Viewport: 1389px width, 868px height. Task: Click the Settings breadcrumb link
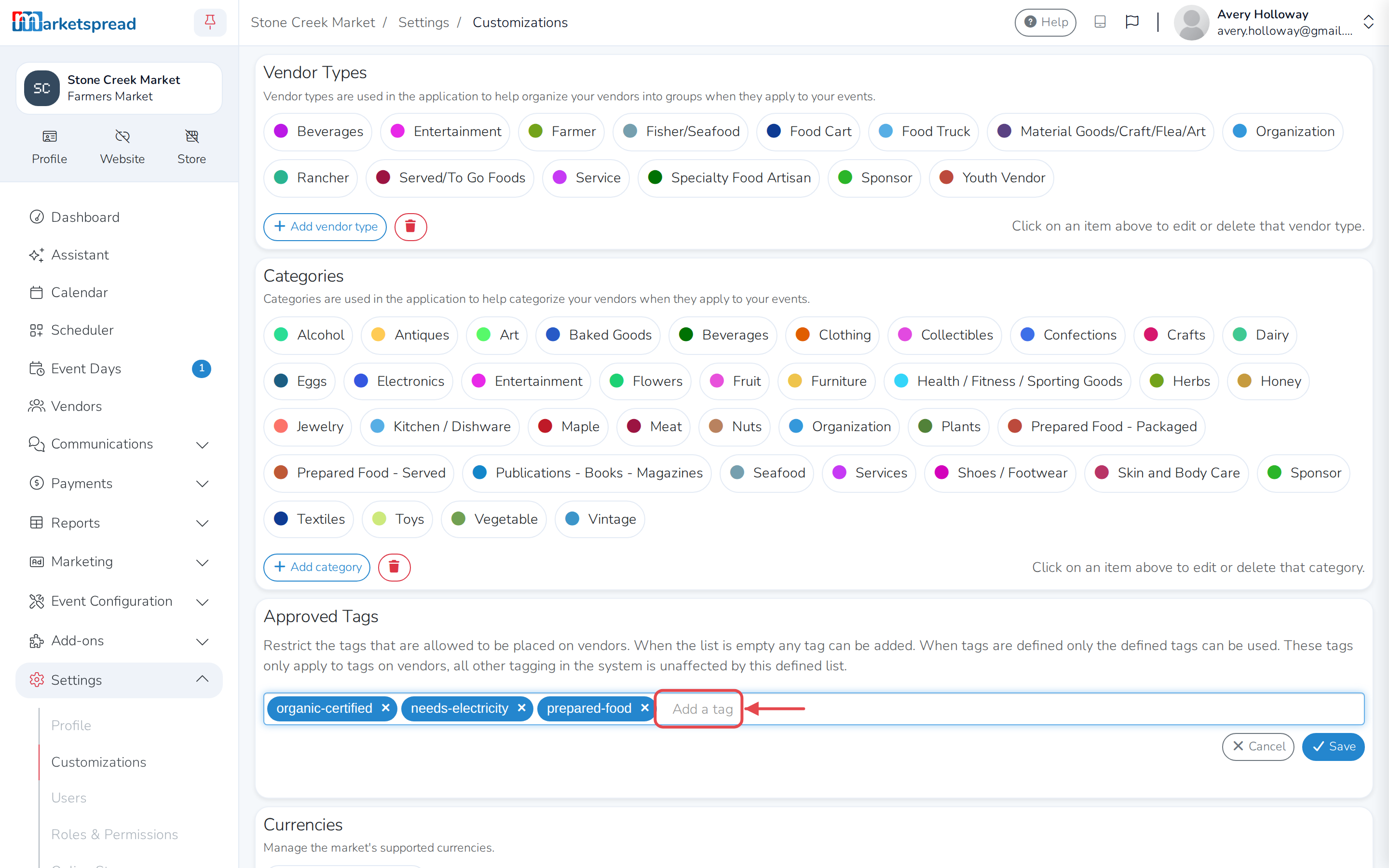point(423,22)
